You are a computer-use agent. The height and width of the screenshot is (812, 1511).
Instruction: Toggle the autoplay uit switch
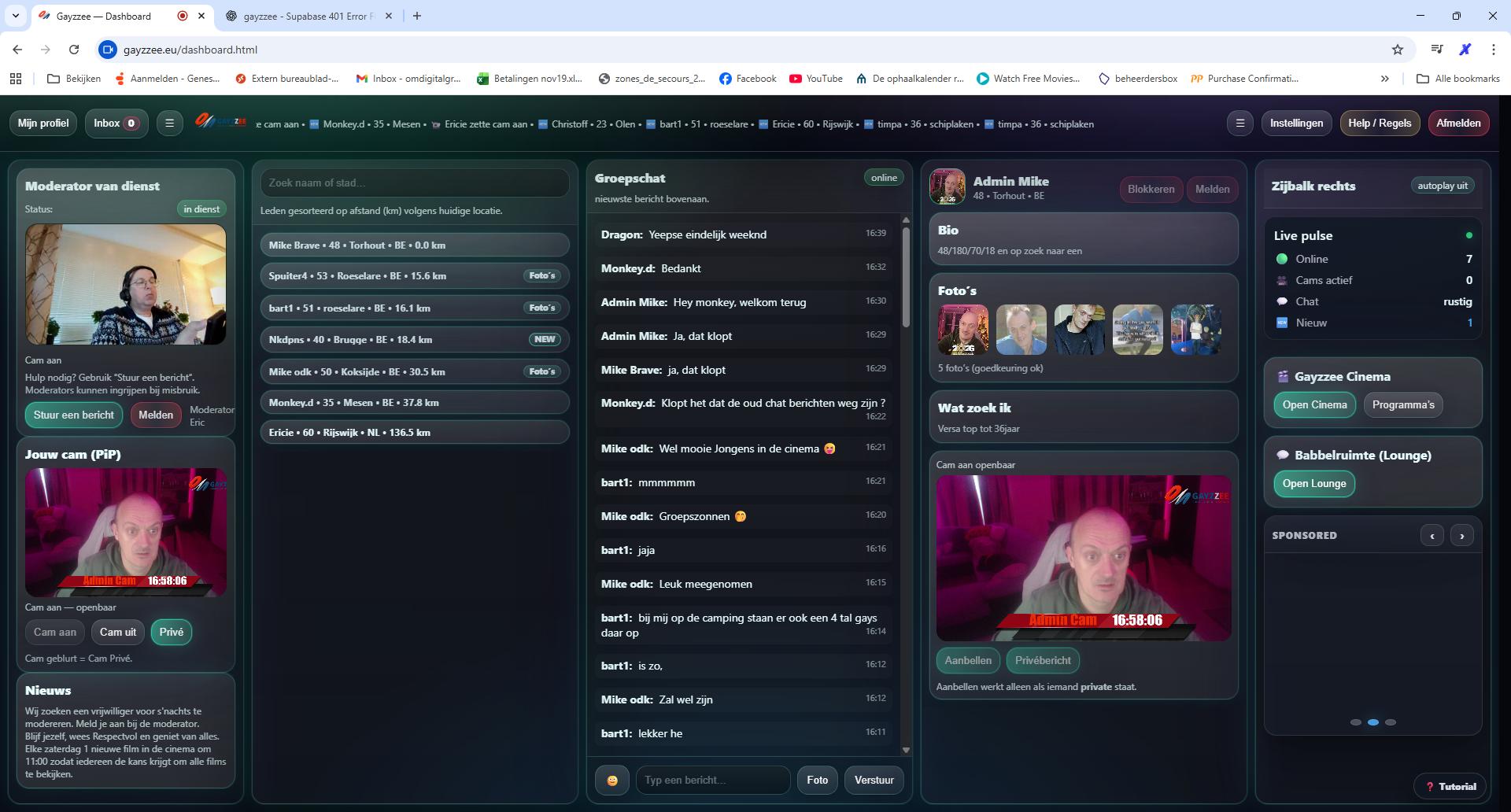pyautogui.click(x=1442, y=186)
